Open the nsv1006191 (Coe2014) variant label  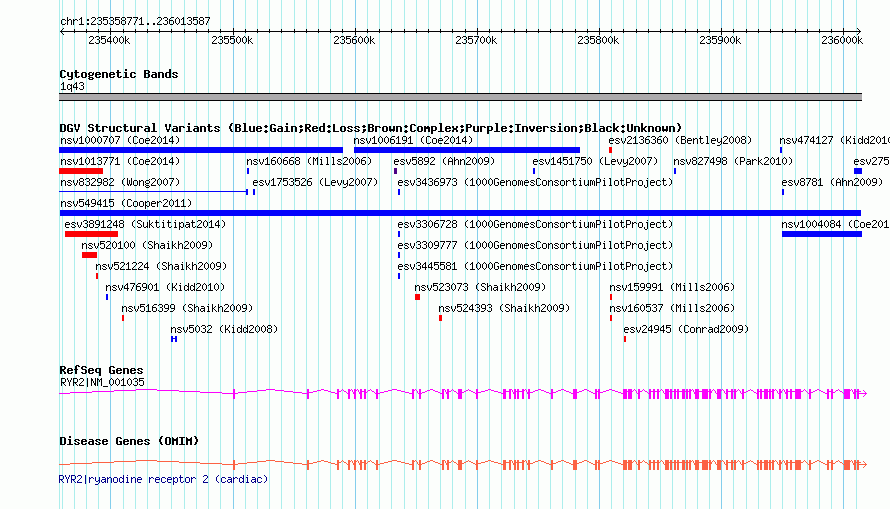(x=413, y=140)
